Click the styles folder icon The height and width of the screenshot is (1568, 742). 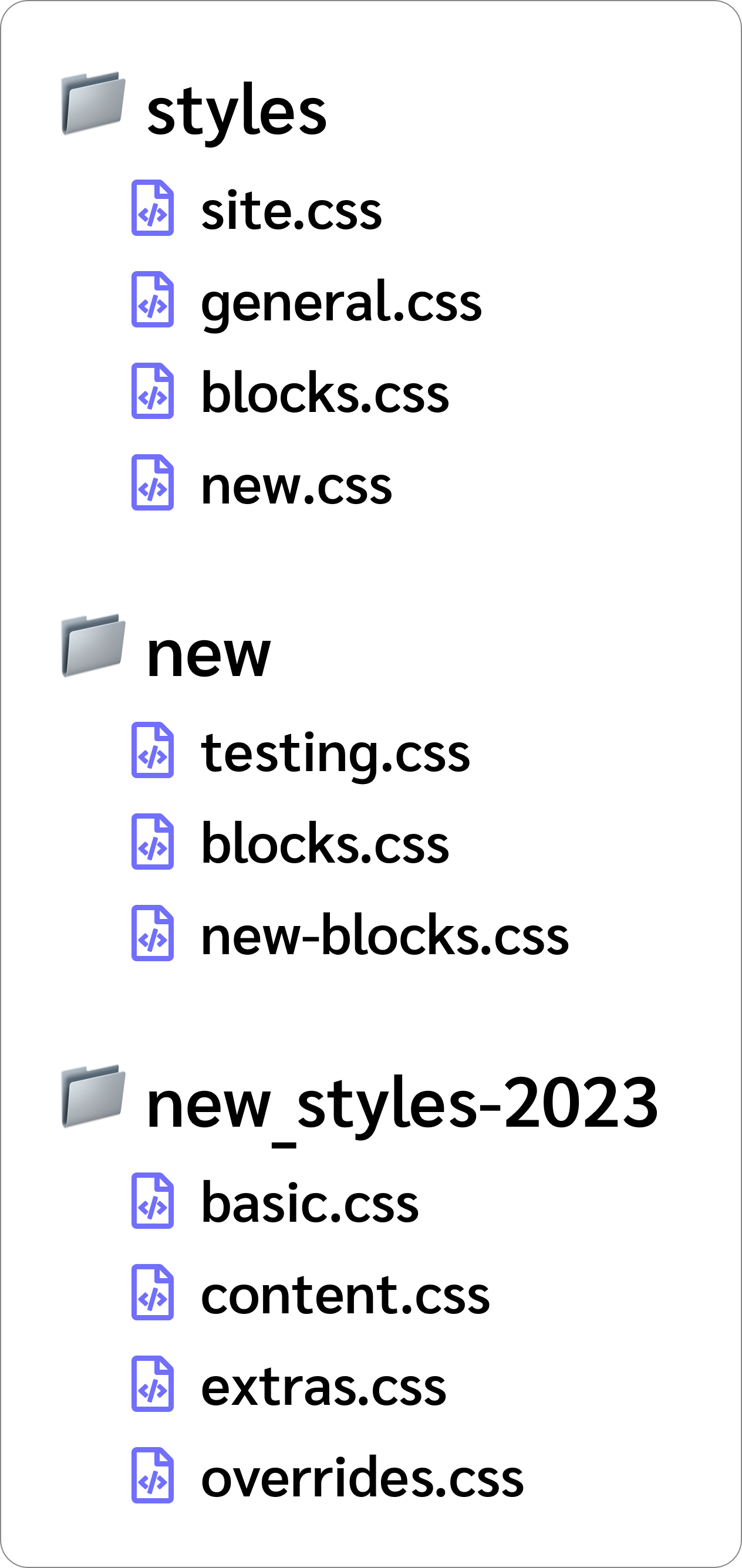[x=93, y=103]
